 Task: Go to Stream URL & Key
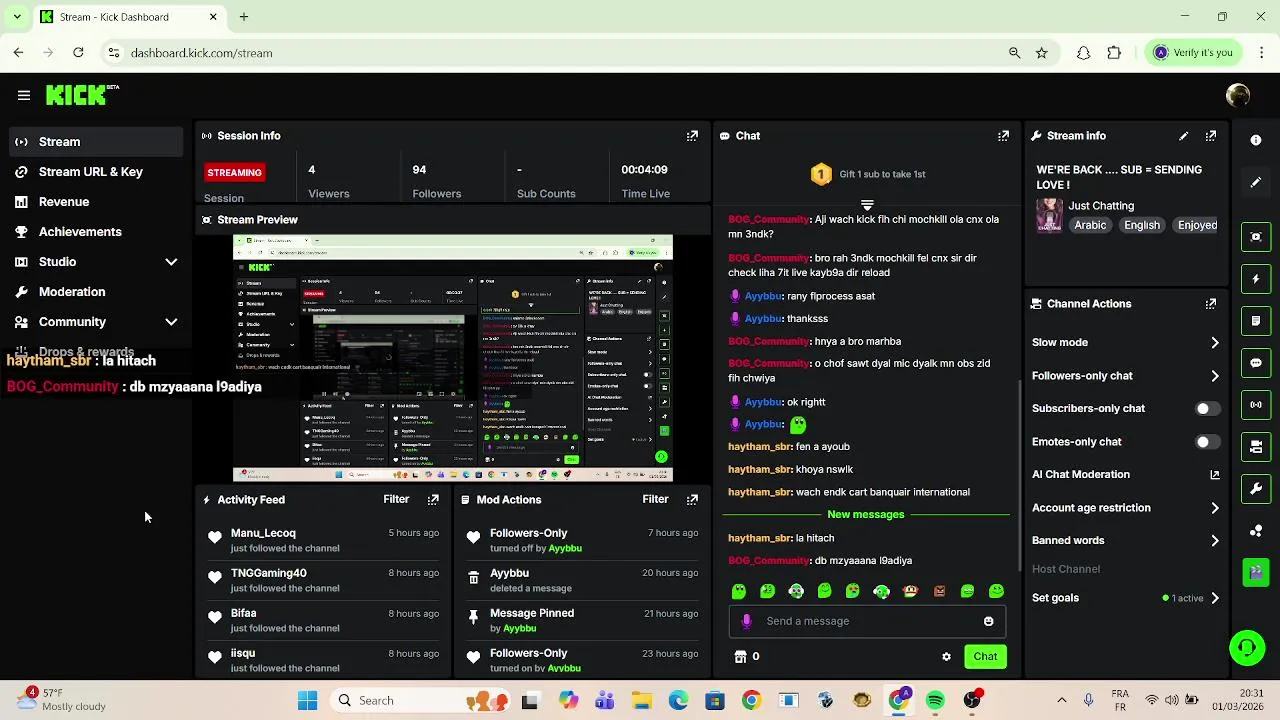[96, 172]
